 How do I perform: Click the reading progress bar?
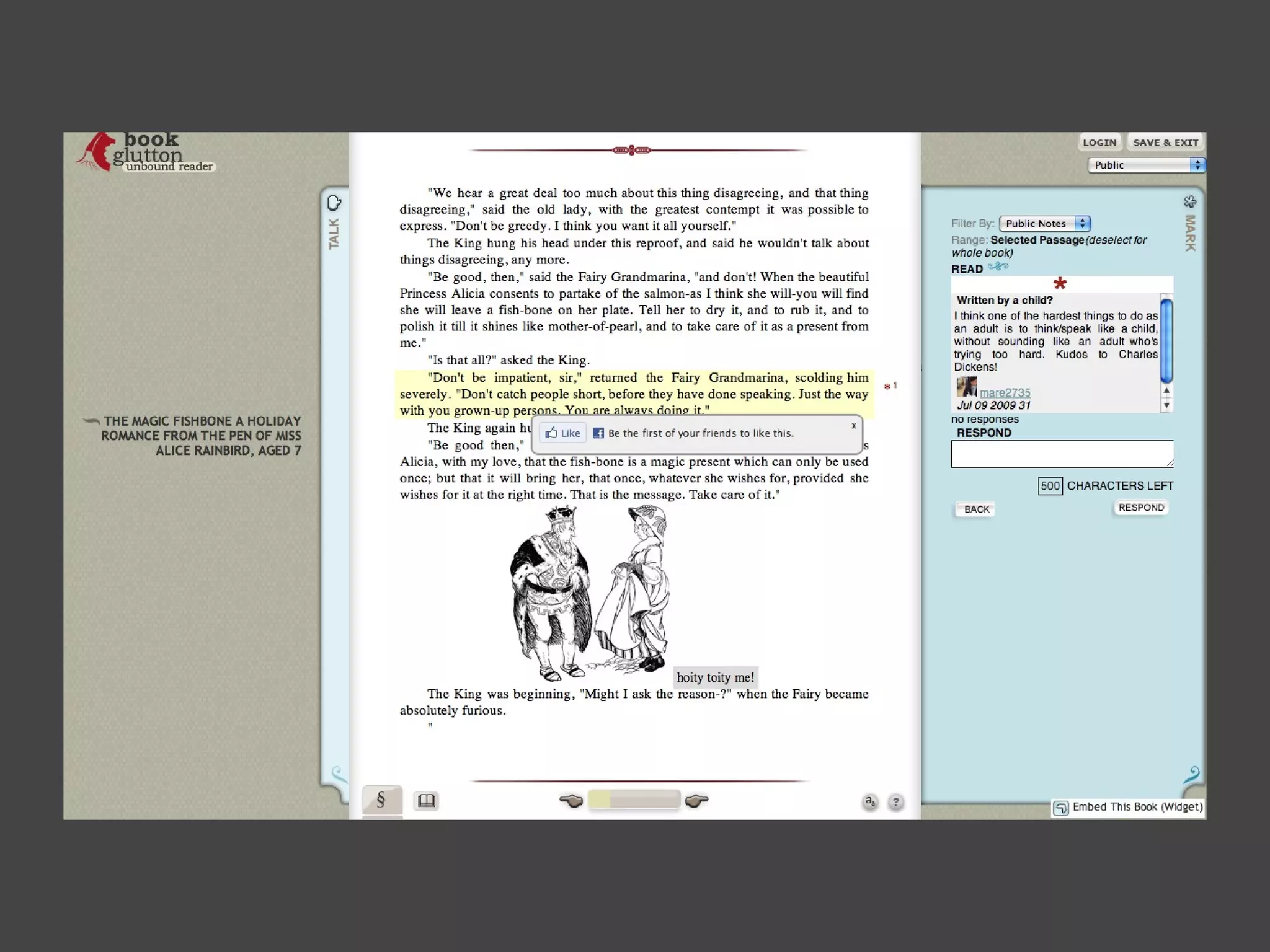pyautogui.click(x=633, y=800)
